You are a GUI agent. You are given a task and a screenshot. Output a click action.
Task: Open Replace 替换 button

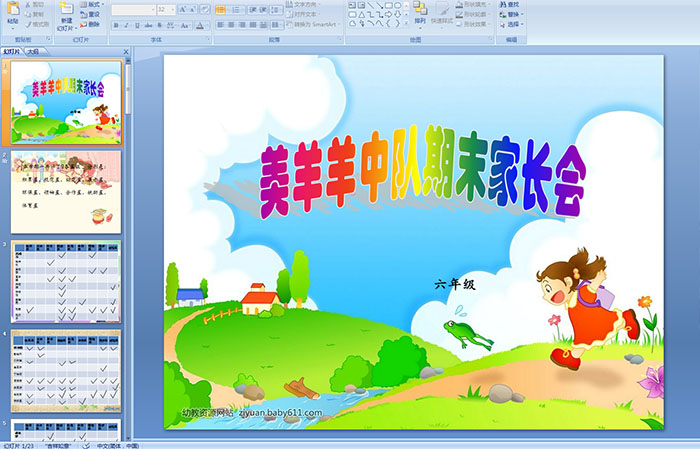(512, 14)
